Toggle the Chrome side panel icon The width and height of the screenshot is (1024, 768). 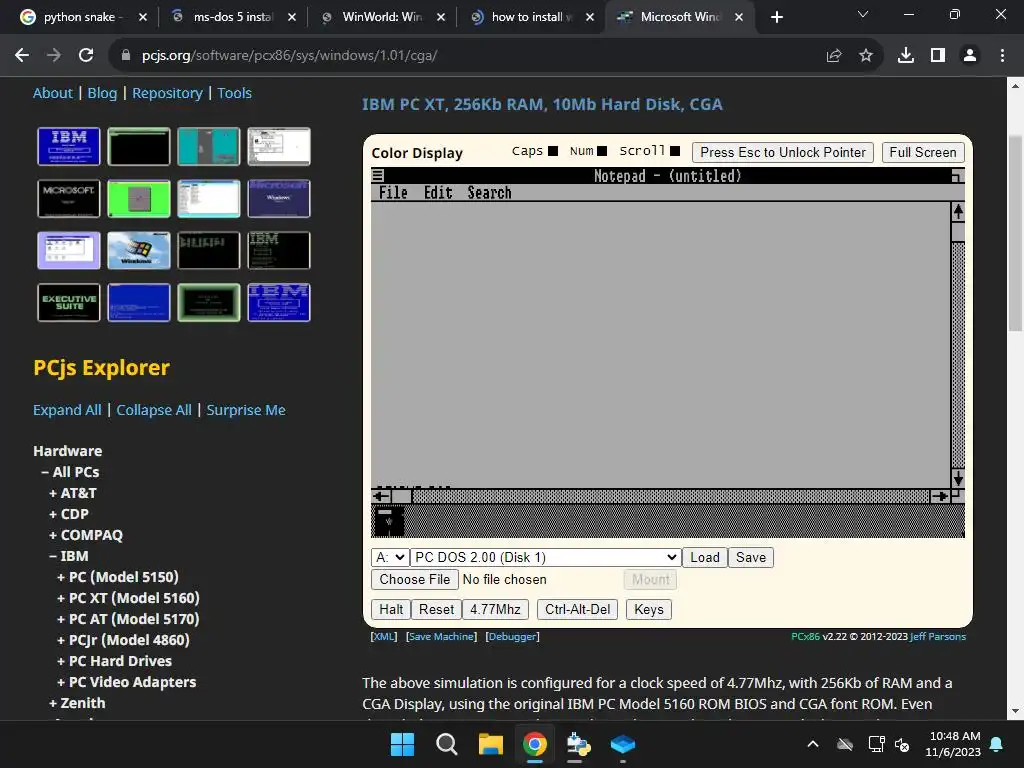pos(938,56)
